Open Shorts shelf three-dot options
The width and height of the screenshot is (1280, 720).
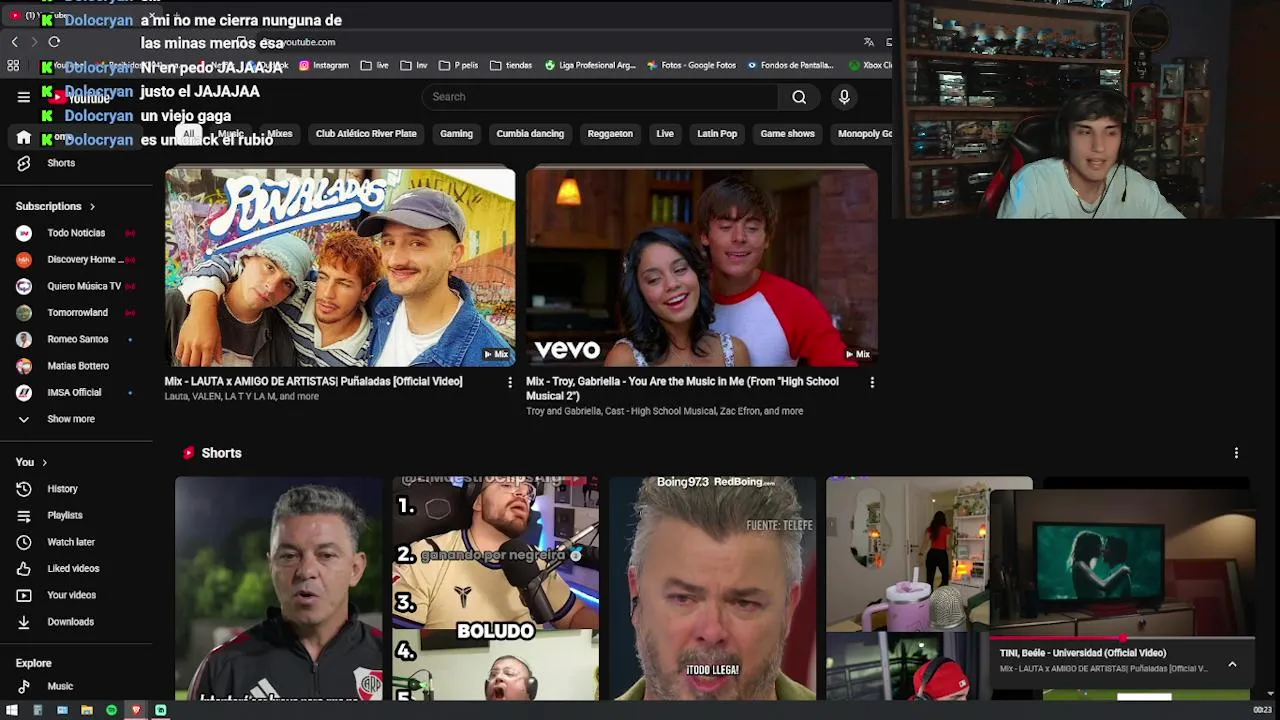click(1236, 453)
